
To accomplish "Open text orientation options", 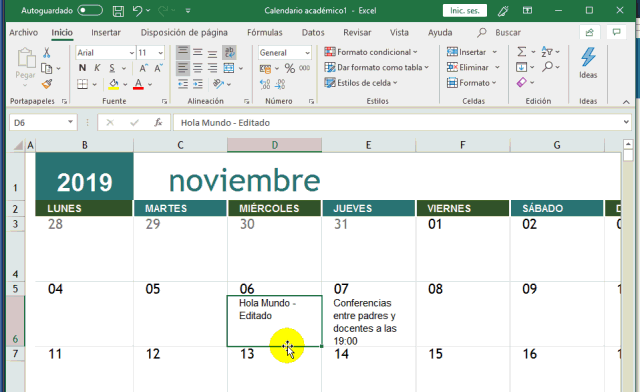I will pos(218,84).
